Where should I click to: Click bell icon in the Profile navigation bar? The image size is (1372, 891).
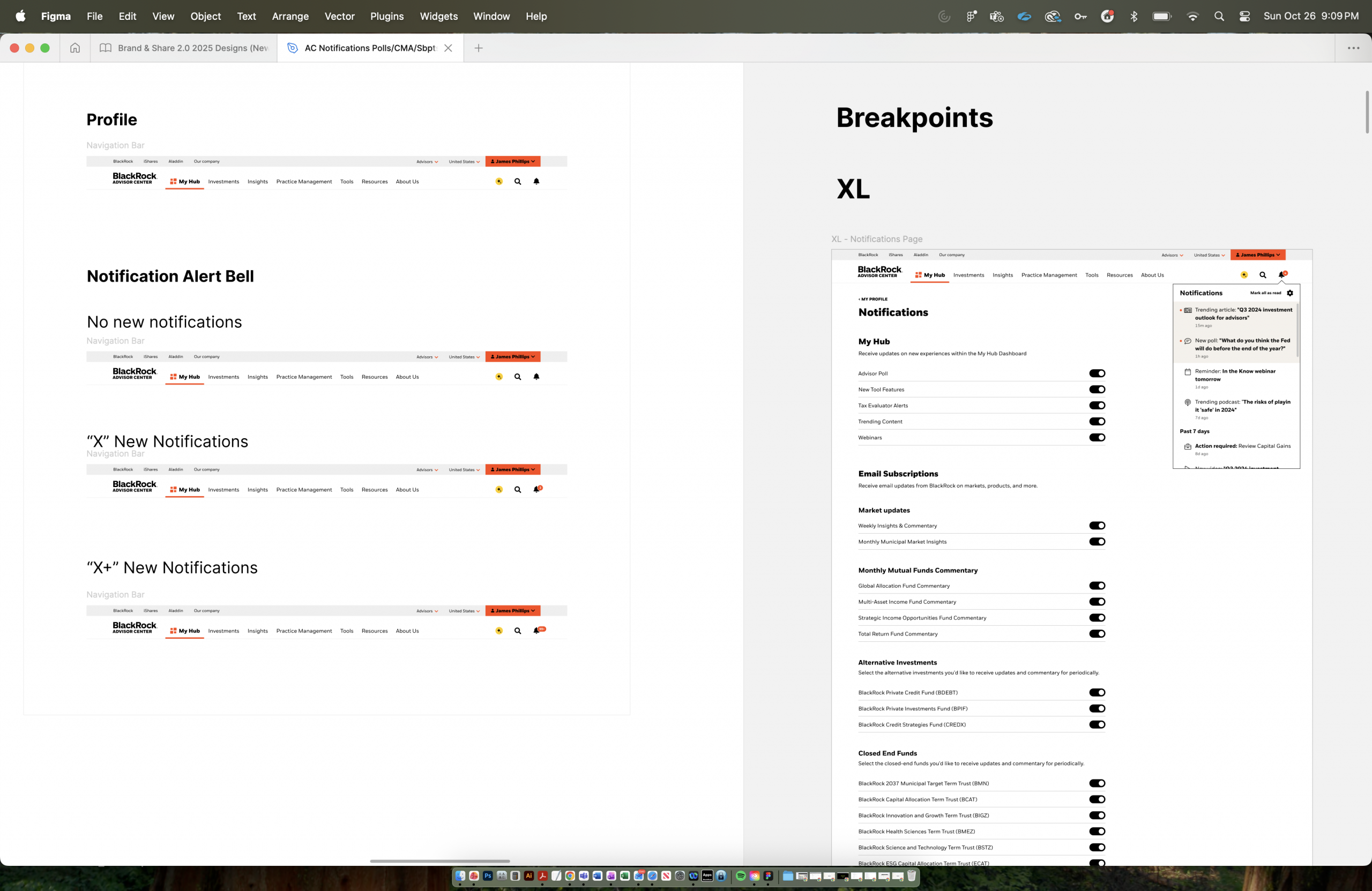tap(536, 181)
